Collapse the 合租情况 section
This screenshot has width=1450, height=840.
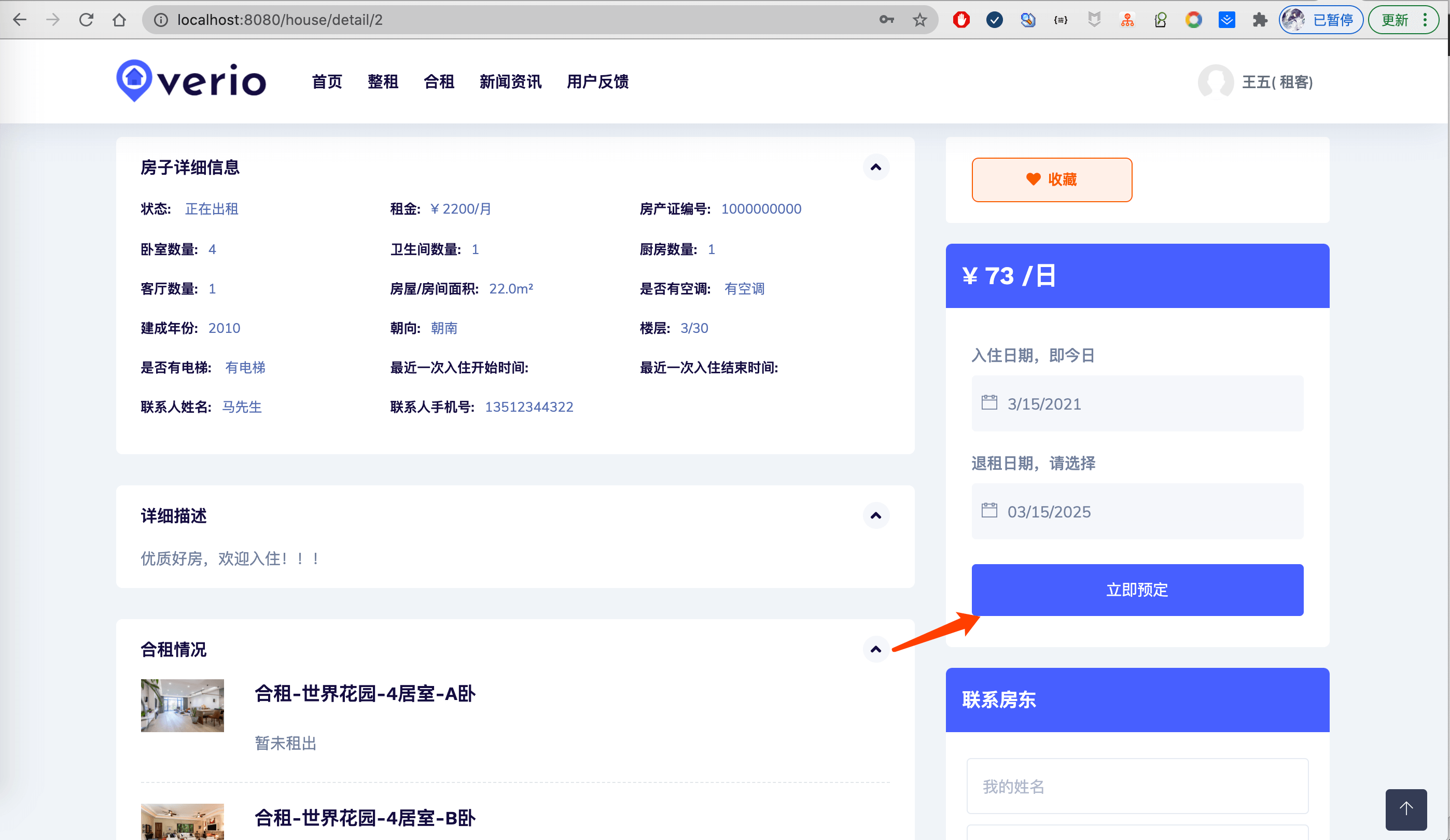tap(875, 650)
